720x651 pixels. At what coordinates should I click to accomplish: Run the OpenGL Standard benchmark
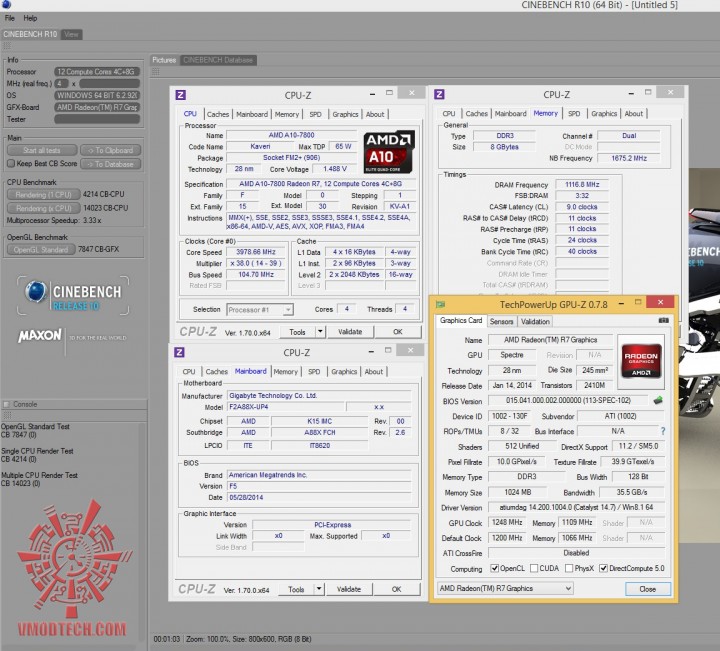coord(41,249)
